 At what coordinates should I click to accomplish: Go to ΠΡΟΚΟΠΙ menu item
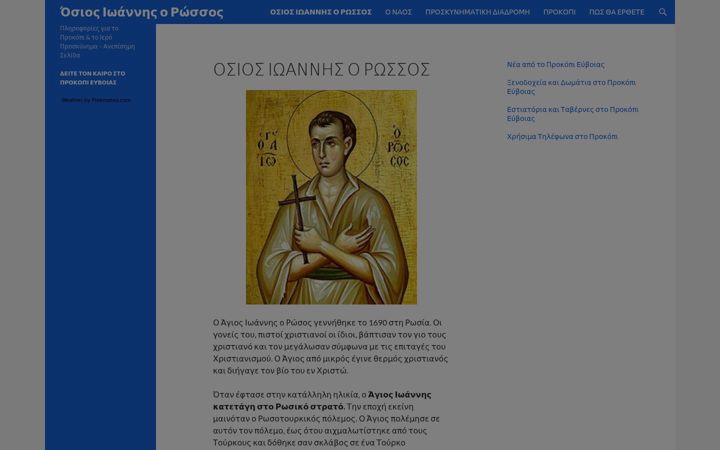point(559,12)
